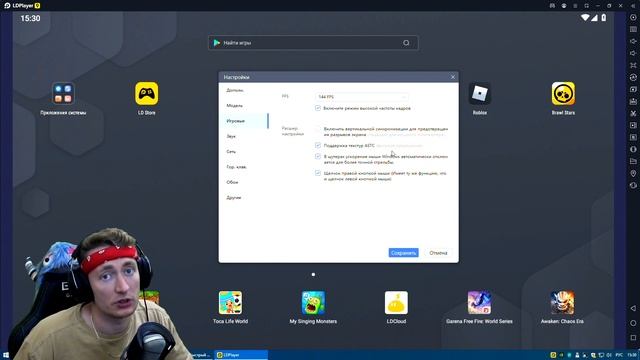This screenshot has height=360, width=640.
Task: Open keyboard mapping tool in right sidebar
Action: coord(633,29)
